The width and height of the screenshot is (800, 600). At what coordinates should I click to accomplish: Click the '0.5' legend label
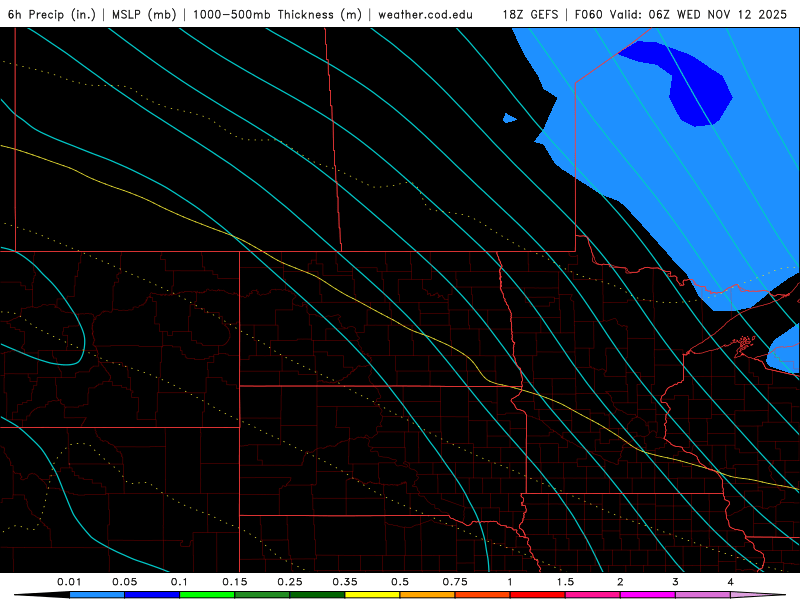coord(399,582)
